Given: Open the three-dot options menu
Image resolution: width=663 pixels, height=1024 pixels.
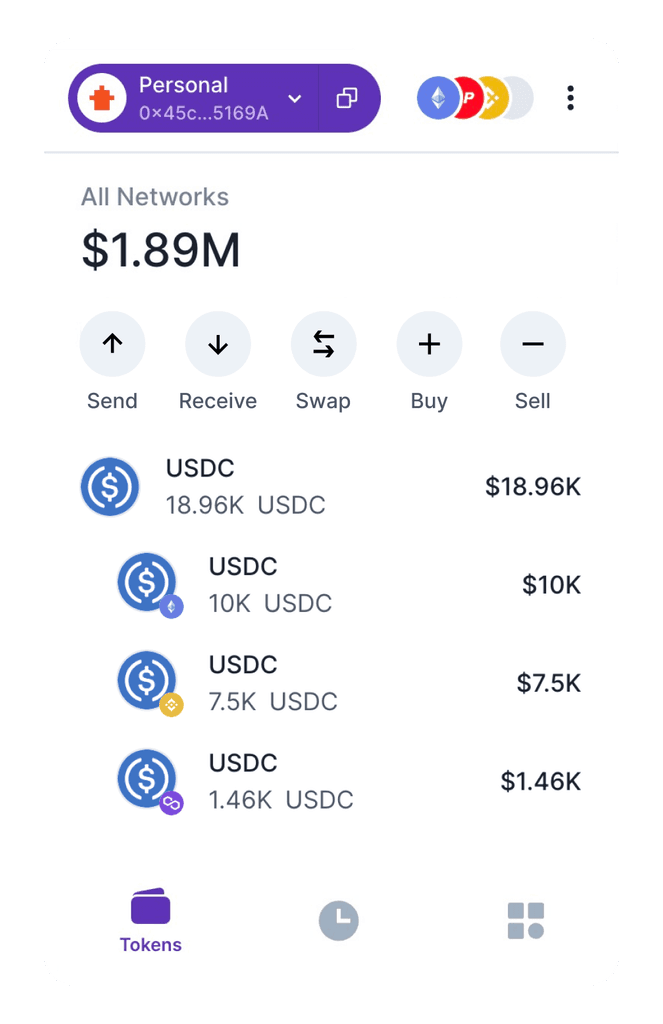Looking at the screenshot, I should pos(571,98).
